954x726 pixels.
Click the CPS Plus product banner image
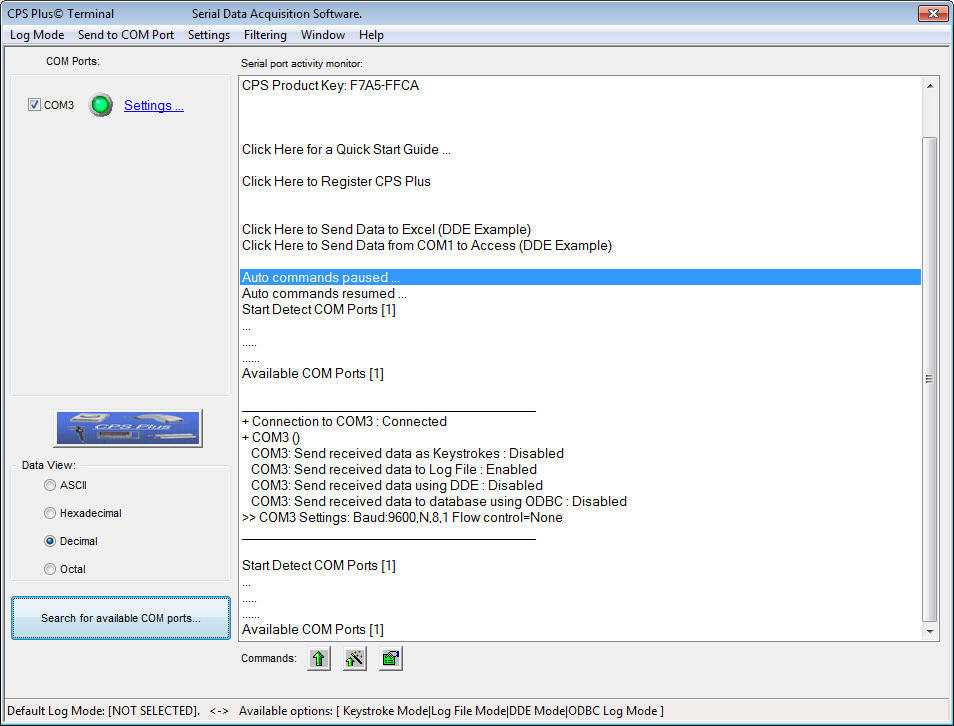(128, 428)
